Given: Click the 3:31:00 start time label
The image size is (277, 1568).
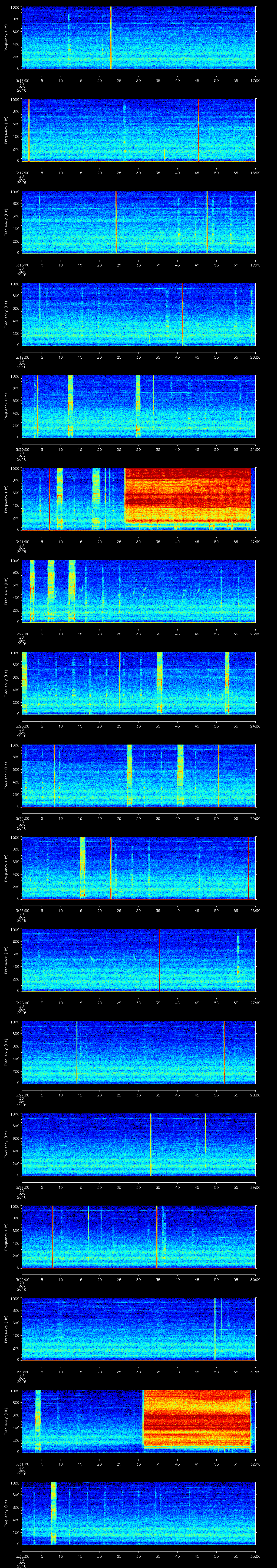Looking at the screenshot, I should pyautogui.click(x=22, y=1464).
